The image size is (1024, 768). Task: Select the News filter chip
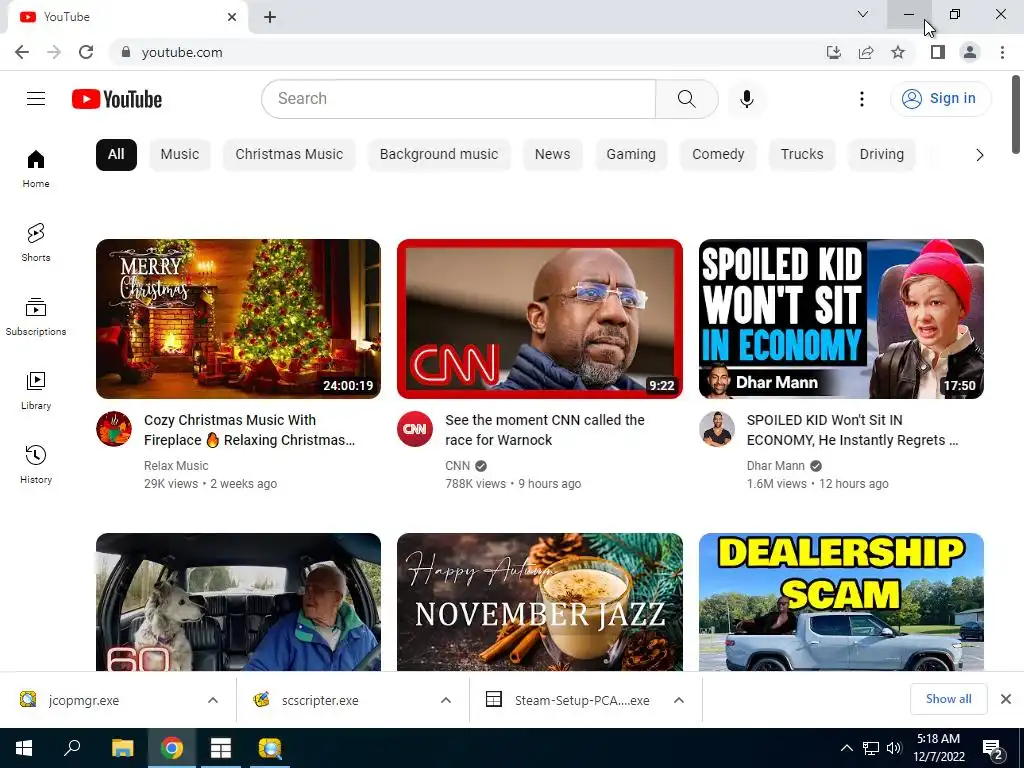pyautogui.click(x=552, y=155)
